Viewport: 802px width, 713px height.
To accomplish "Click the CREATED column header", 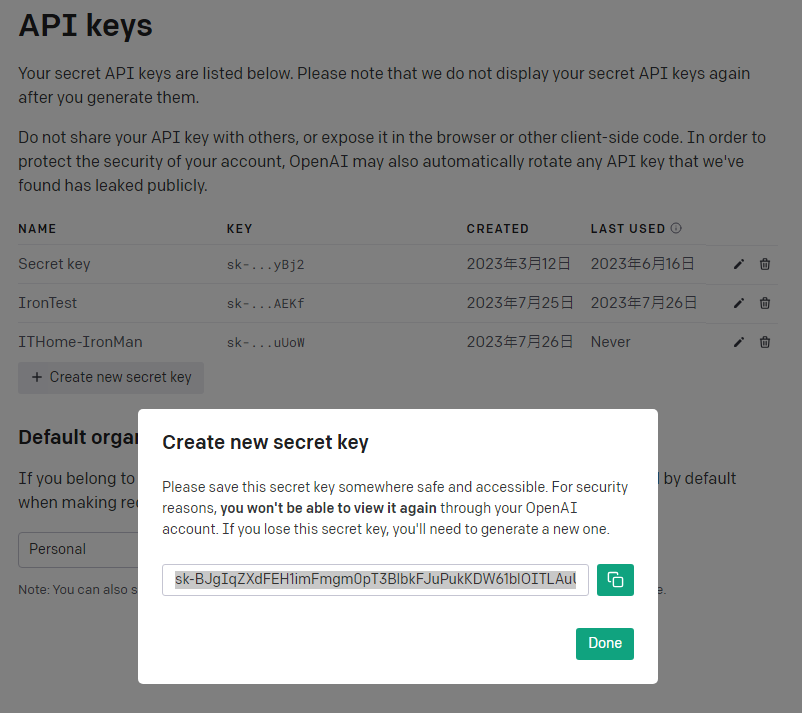I will click(497, 229).
